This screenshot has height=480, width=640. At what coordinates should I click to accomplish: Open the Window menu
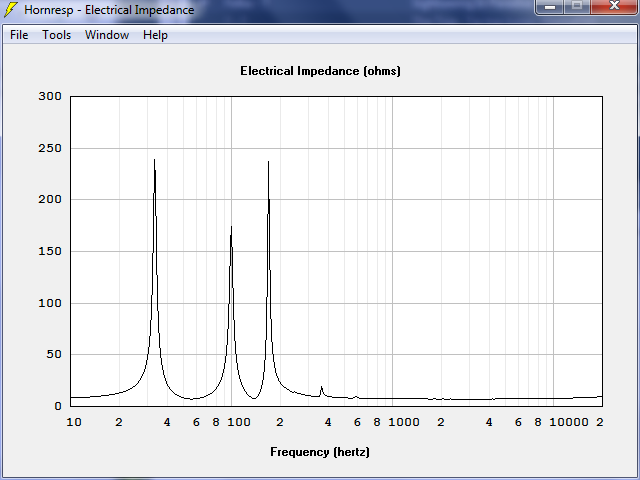[107, 35]
